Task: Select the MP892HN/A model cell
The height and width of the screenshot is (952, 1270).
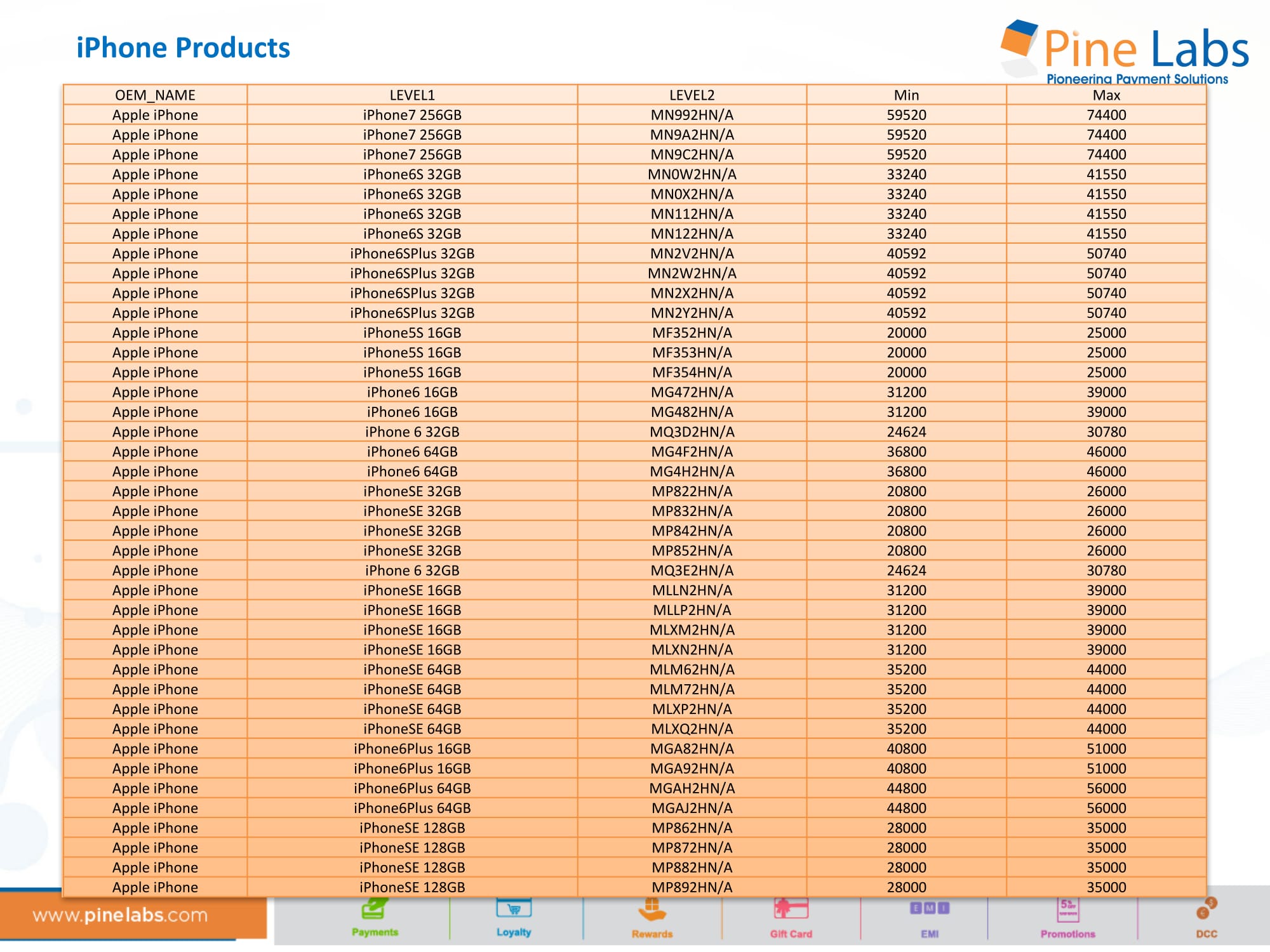Action: tap(692, 887)
